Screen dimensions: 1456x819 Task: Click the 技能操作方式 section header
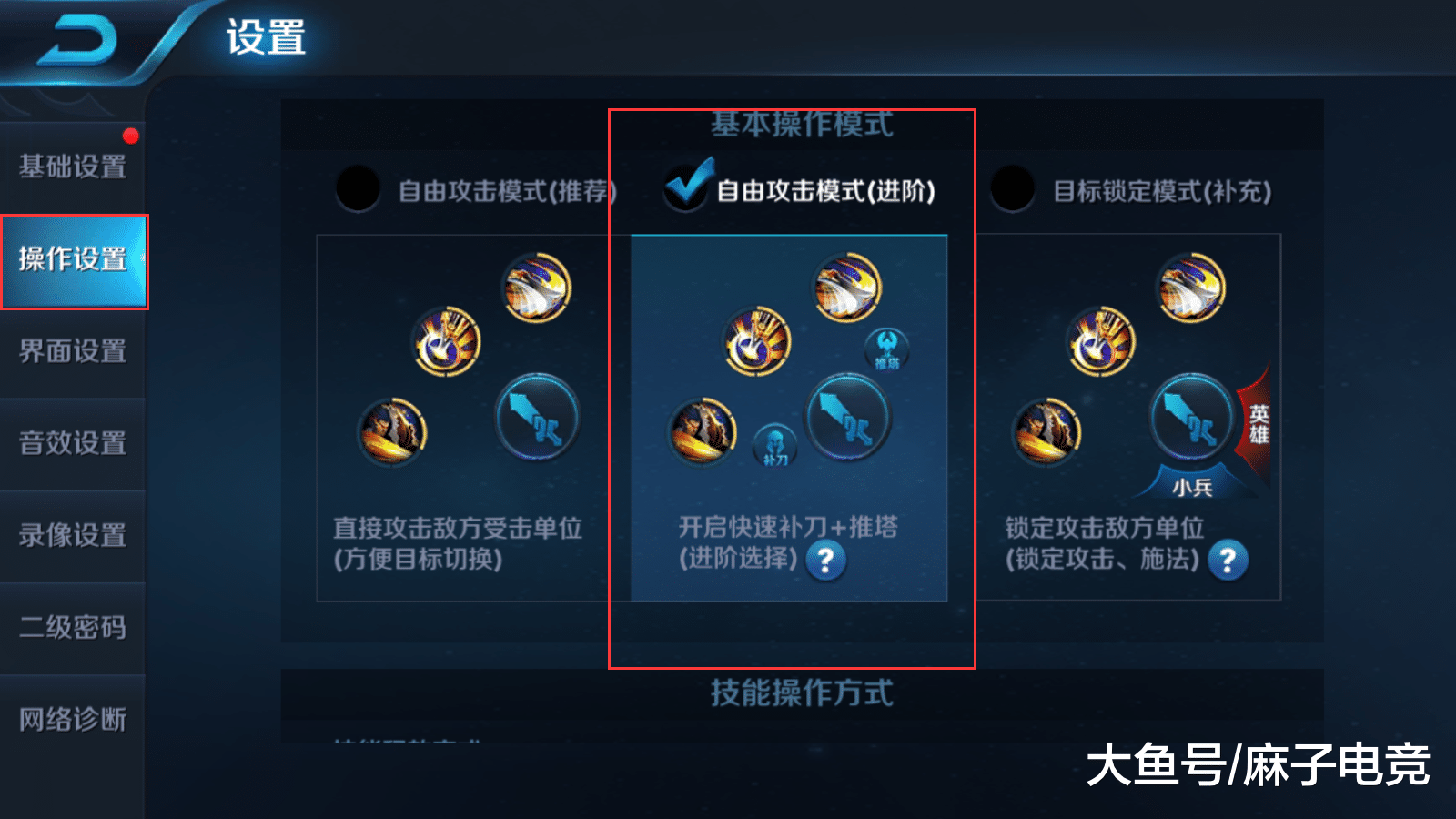pos(802,693)
